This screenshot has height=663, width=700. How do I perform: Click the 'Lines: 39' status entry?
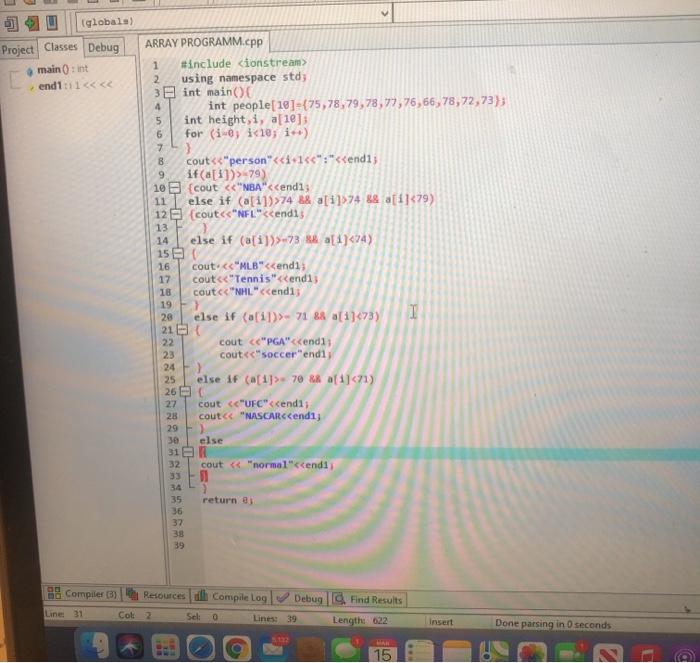coord(275,618)
